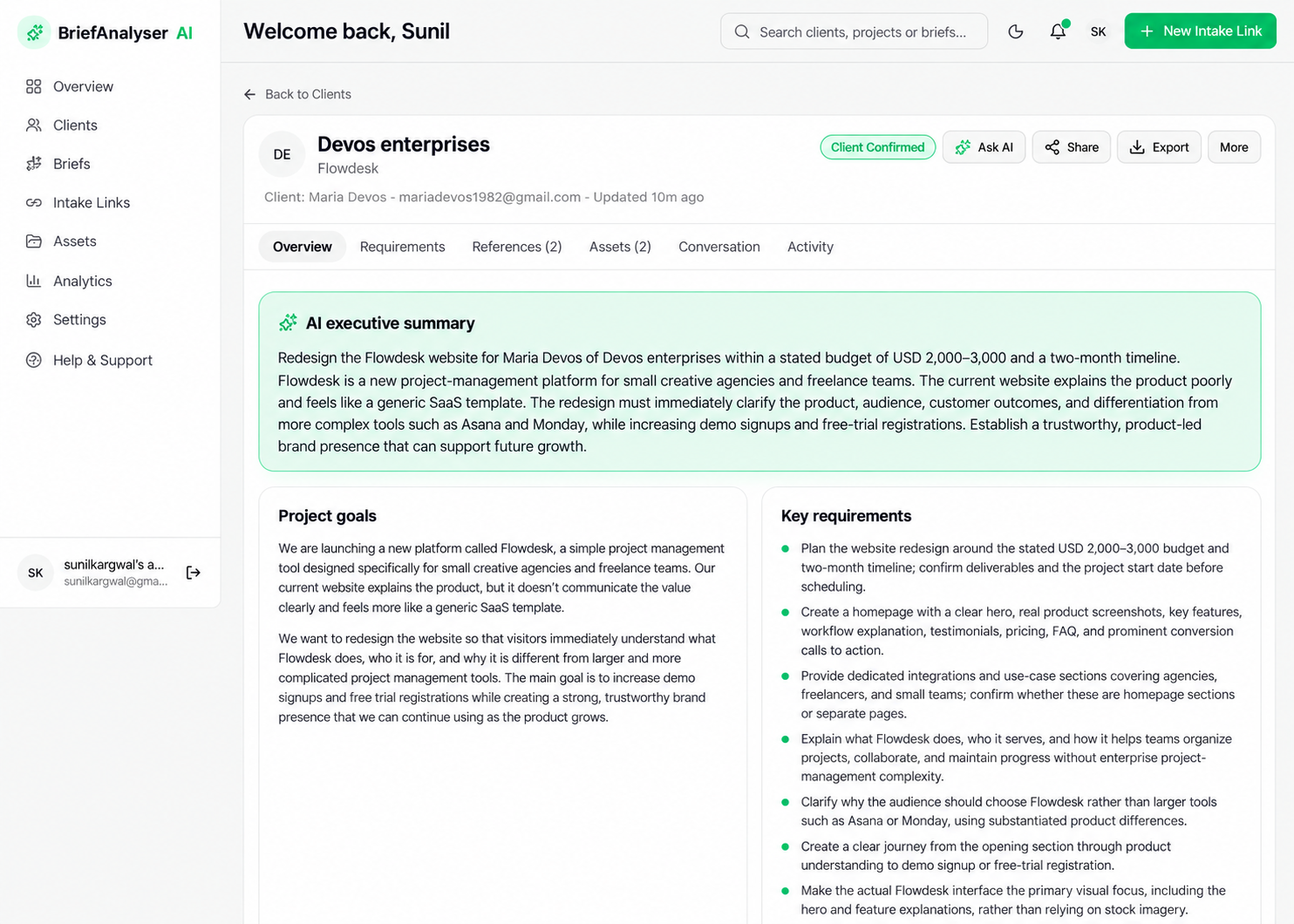Image resolution: width=1294 pixels, height=924 pixels.
Task: Click the Back to Clients link
Action: (x=297, y=94)
